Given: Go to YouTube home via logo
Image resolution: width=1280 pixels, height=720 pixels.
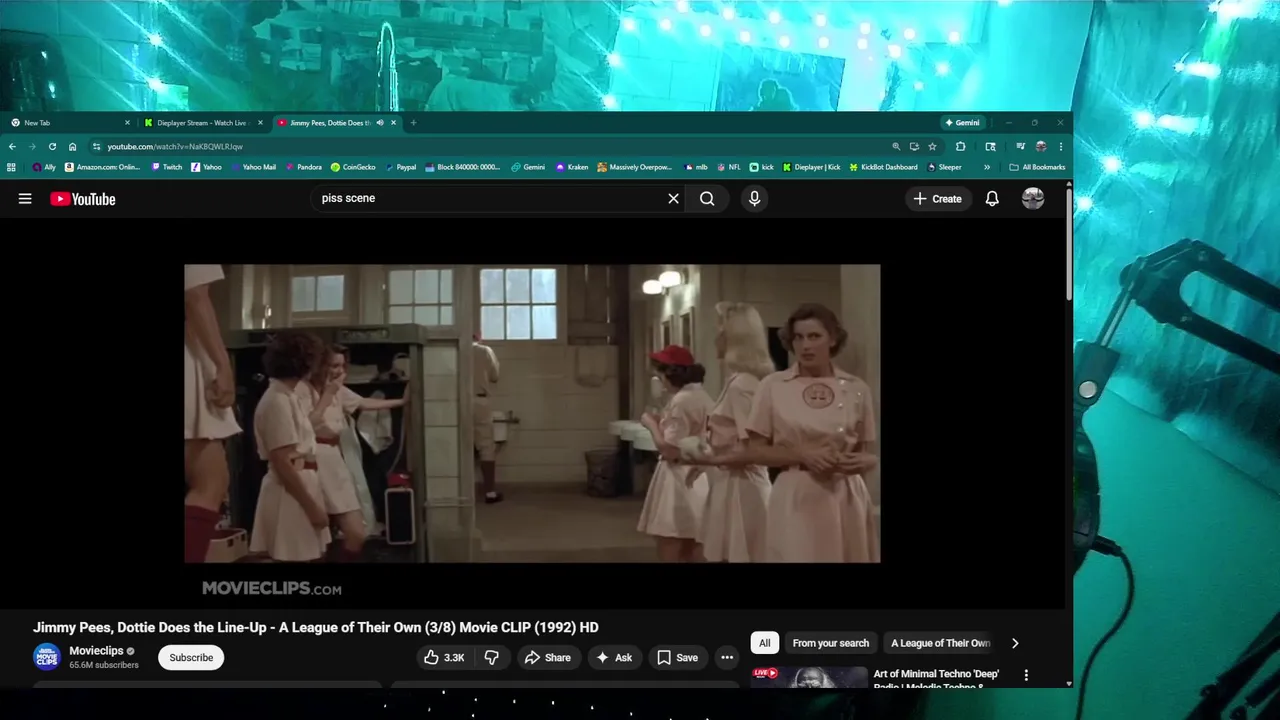Looking at the screenshot, I should click(83, 199).
